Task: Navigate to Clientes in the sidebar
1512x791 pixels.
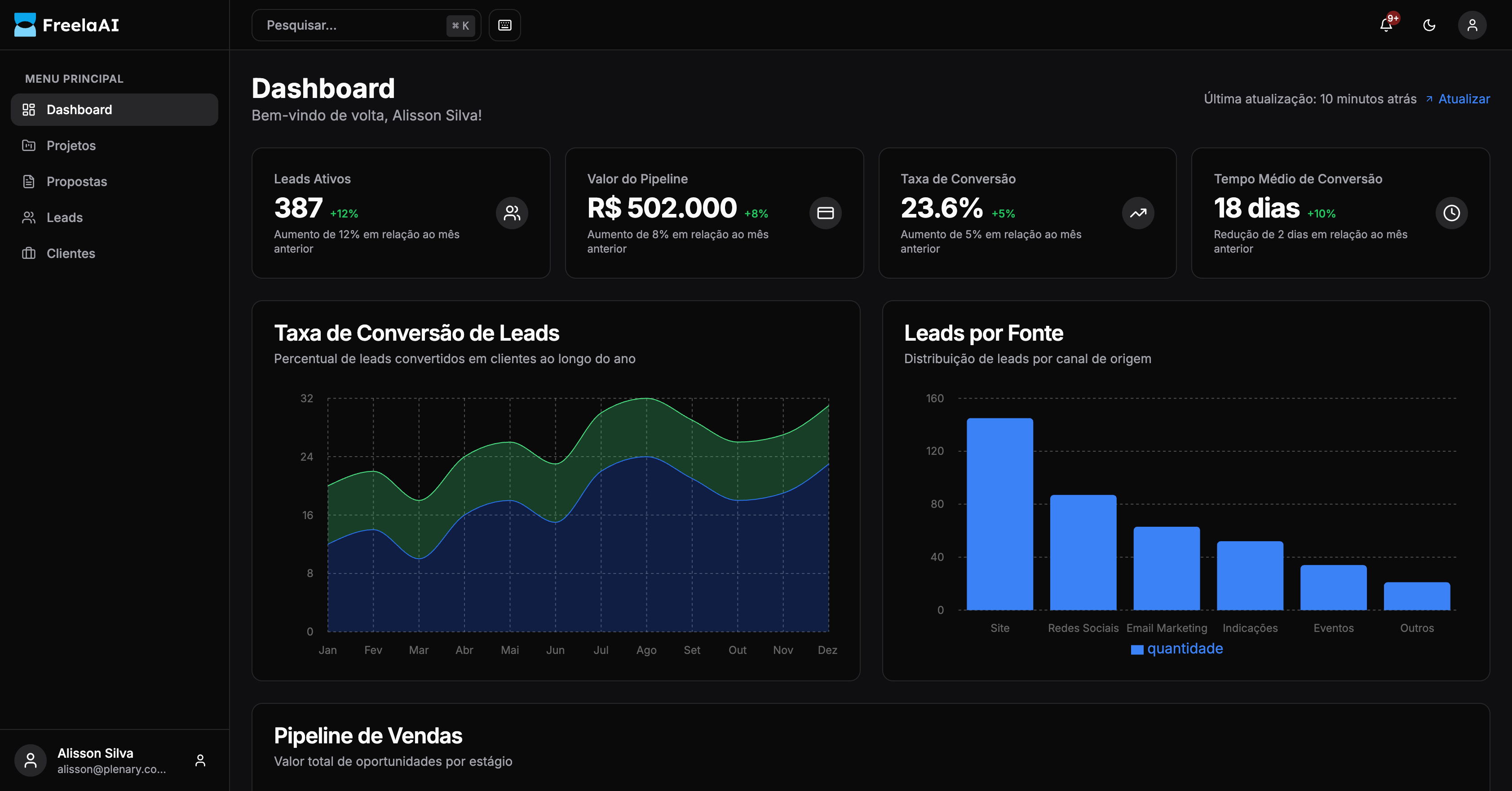Action: point(71,253)
